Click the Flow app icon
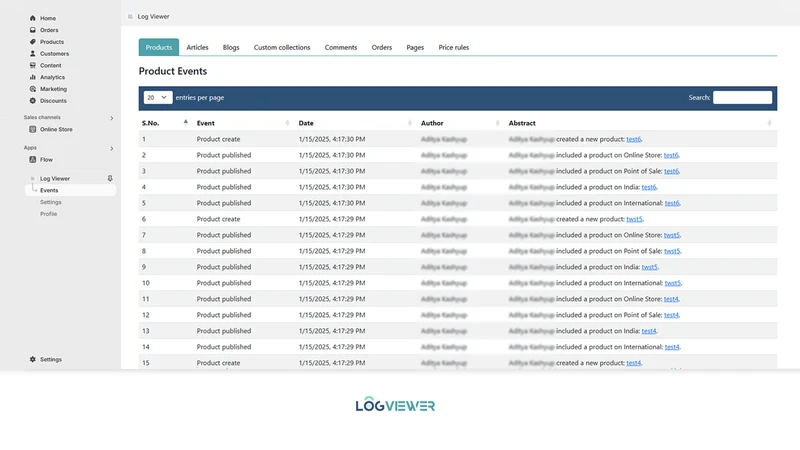This screenshot has height=450, width=800. click(33, 159)
